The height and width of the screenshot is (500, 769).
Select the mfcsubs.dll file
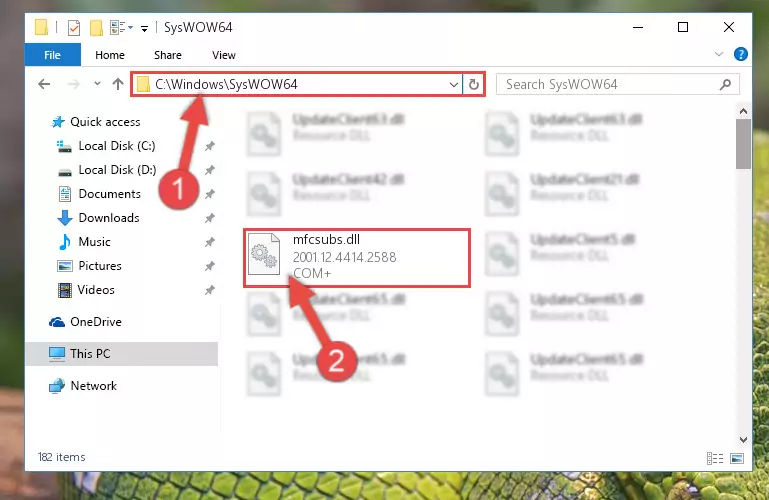pos(357,257)
